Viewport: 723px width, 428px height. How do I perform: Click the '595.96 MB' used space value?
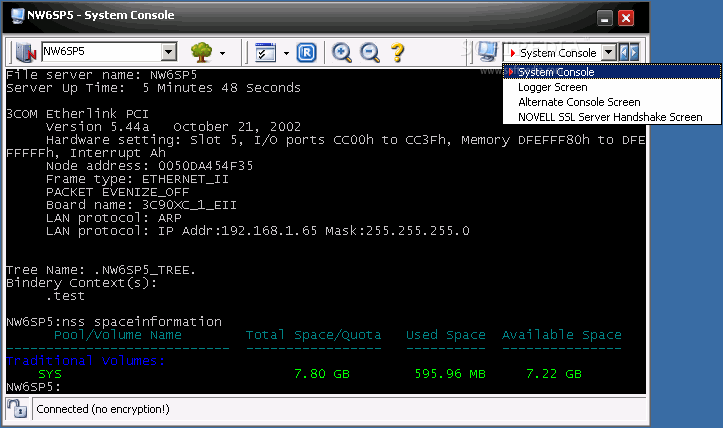[x=450, y=374]
